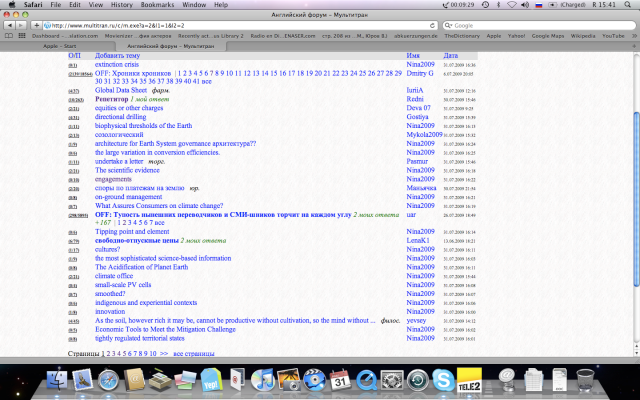640x400 pixels.
Task: Open the abkuerzungen.de bookmark
Action: pyautogui.click(x=416, y=36)
